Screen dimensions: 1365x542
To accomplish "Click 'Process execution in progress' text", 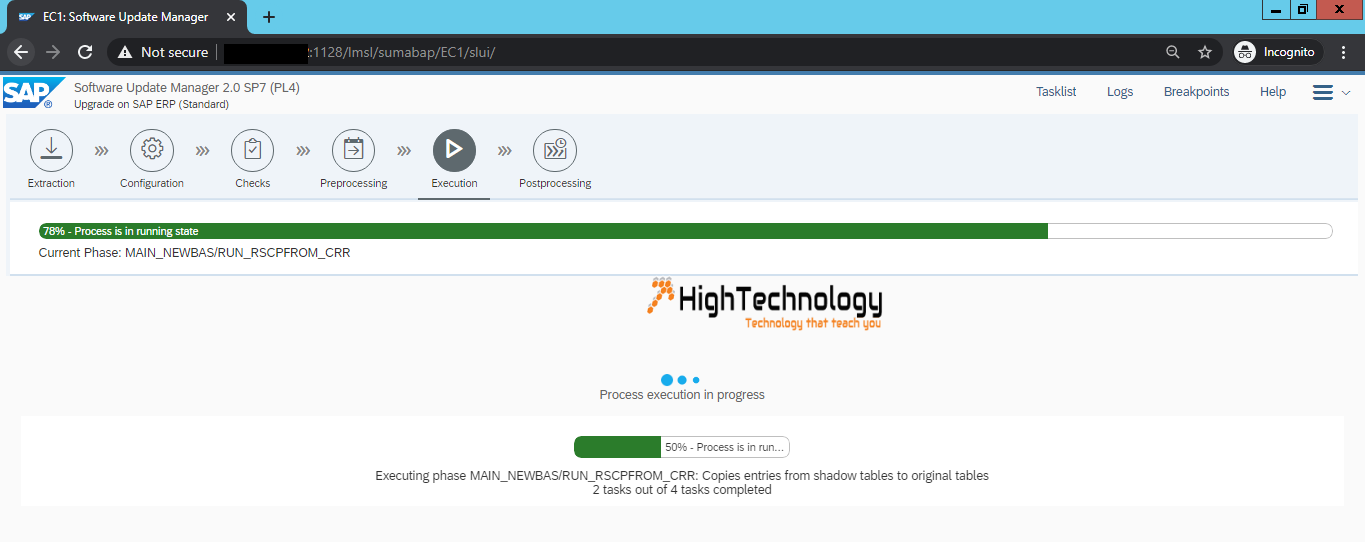I will tap(682, 395).
